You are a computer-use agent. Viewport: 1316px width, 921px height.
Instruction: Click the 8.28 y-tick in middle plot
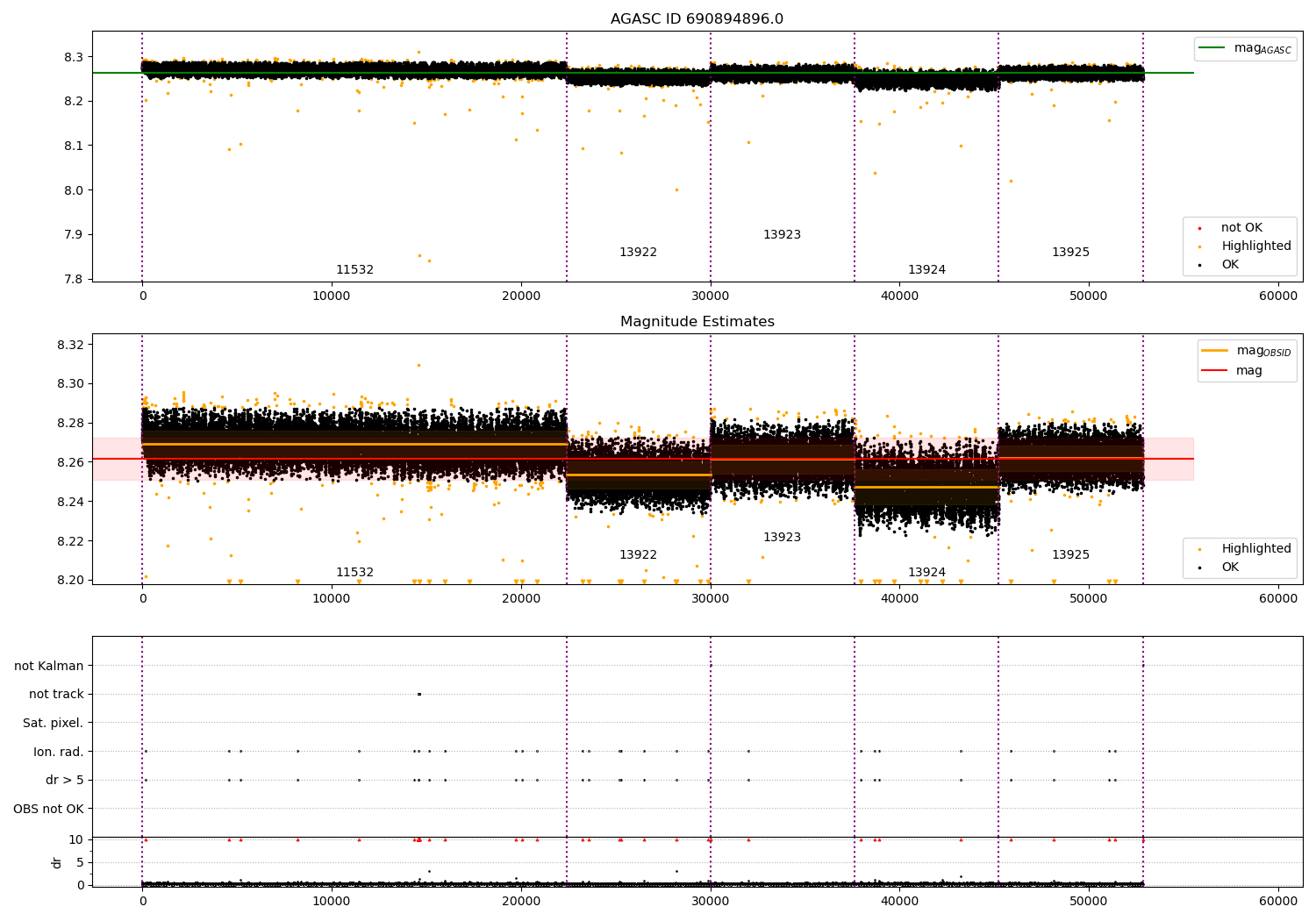tap(70, 423)
